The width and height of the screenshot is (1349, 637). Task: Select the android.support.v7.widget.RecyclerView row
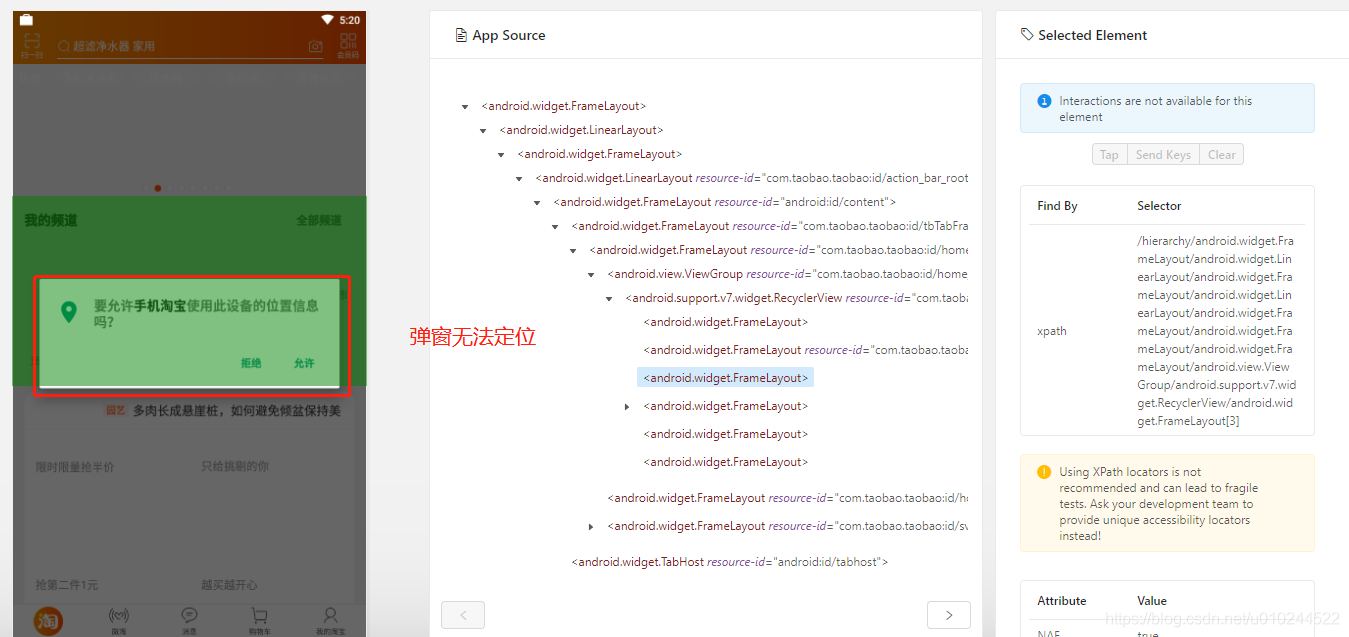point(796,298)
